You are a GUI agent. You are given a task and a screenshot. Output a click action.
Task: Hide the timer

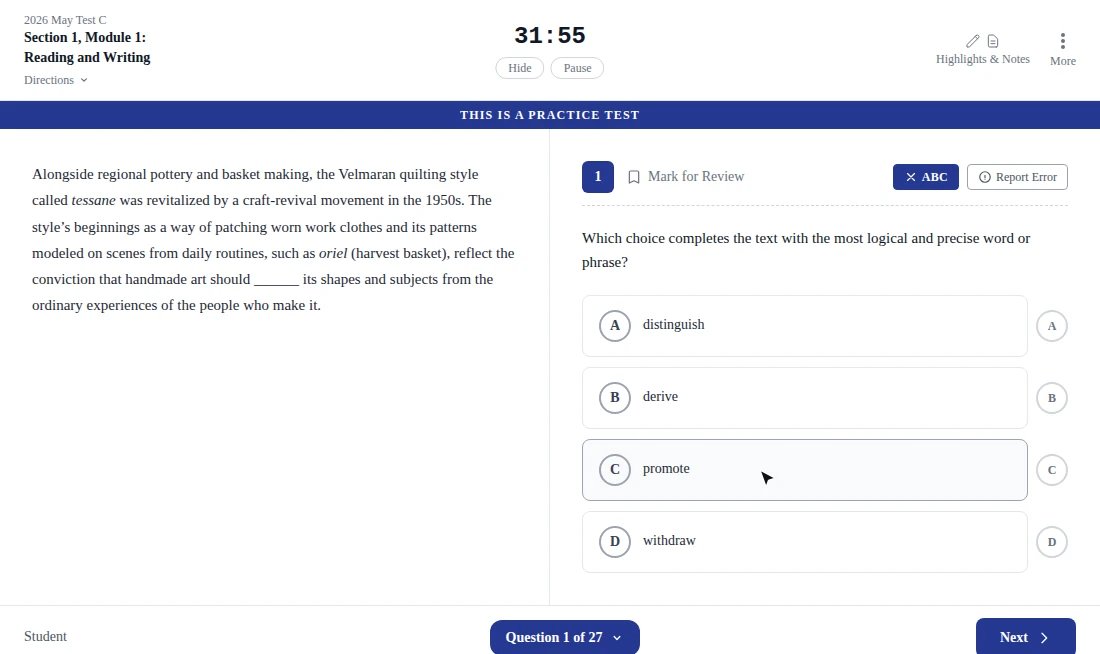pos(519,68)
